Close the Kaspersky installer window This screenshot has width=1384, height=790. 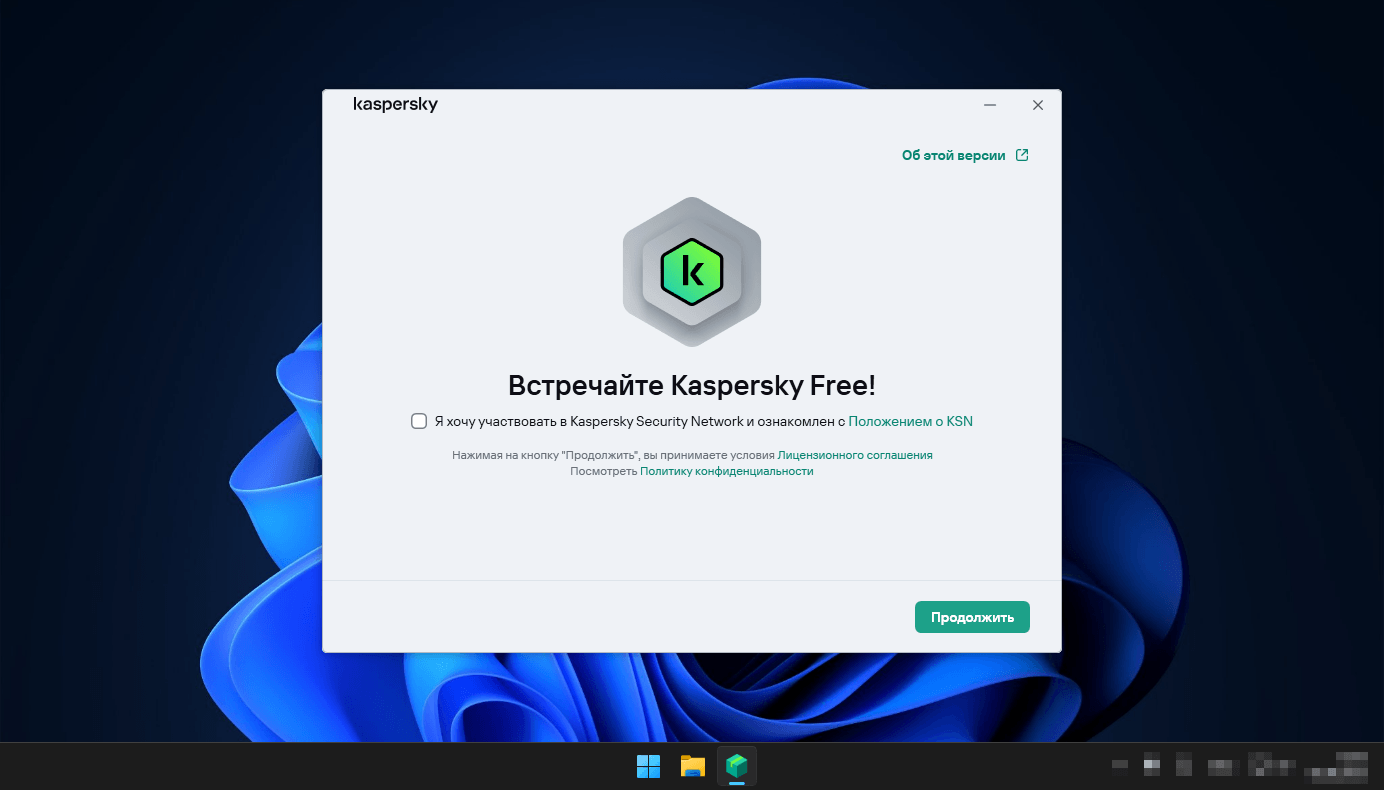pos(1038,105)
